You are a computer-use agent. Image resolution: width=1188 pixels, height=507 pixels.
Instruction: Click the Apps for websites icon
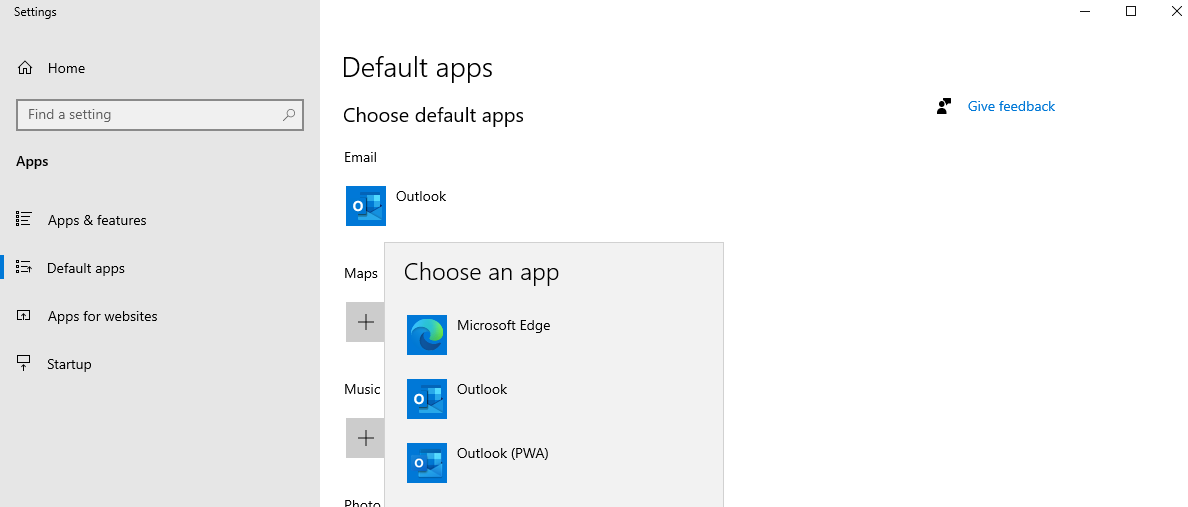click(23, 316)
